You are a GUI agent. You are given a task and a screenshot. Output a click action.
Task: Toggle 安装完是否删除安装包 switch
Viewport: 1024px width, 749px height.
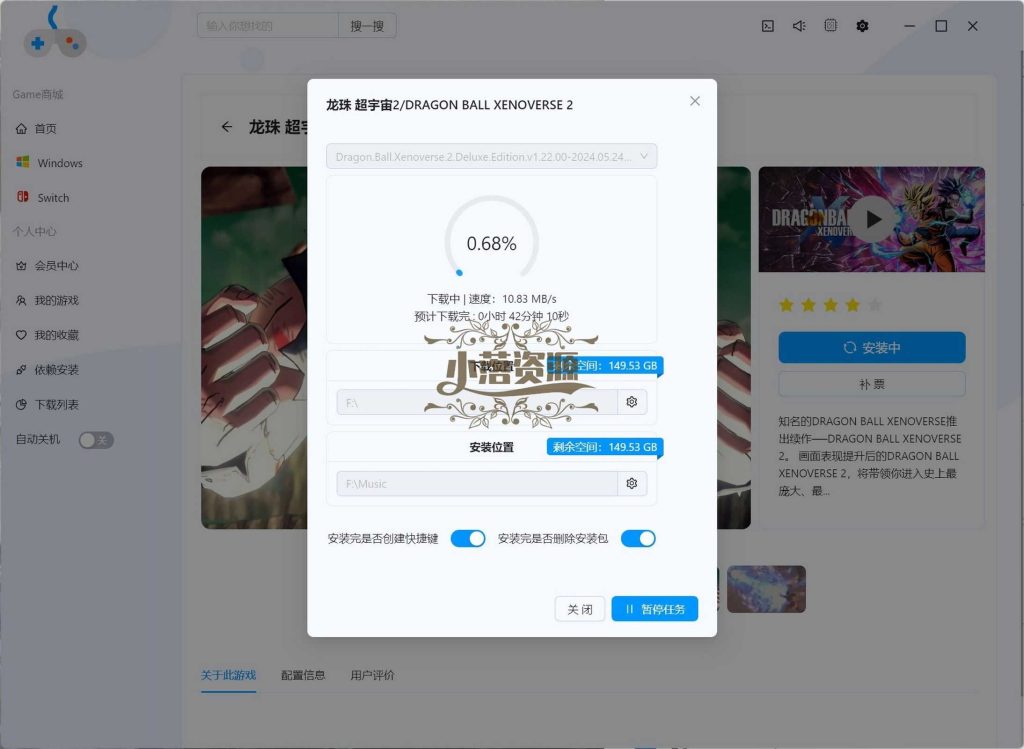pyautogui.click(x=638, y=539)
